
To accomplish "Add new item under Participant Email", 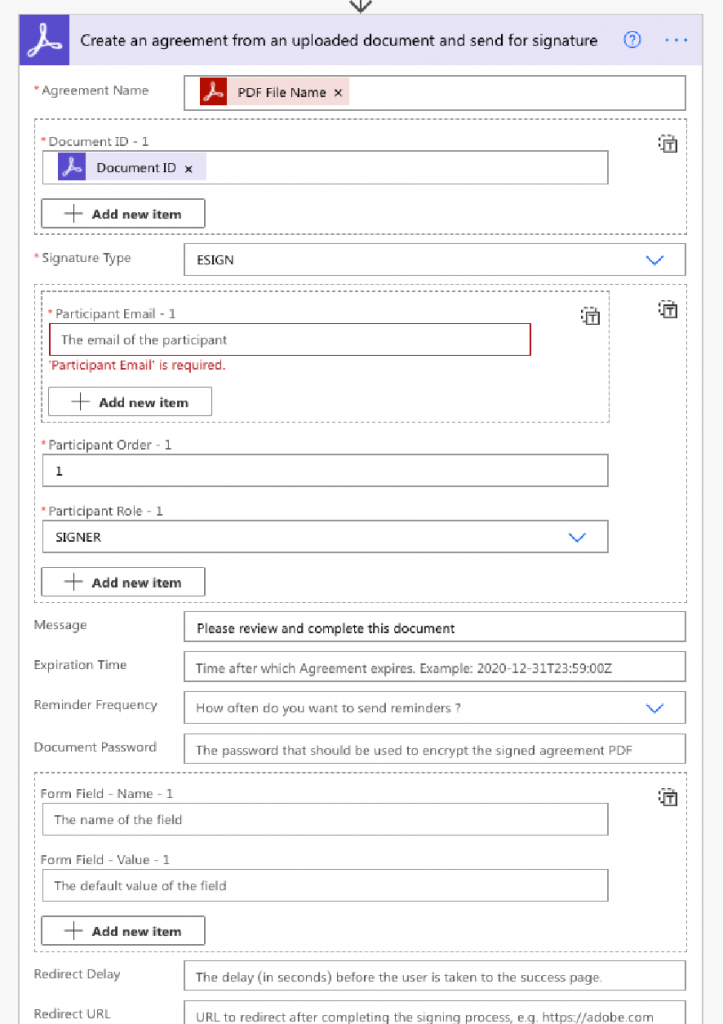I will (130, 402).
